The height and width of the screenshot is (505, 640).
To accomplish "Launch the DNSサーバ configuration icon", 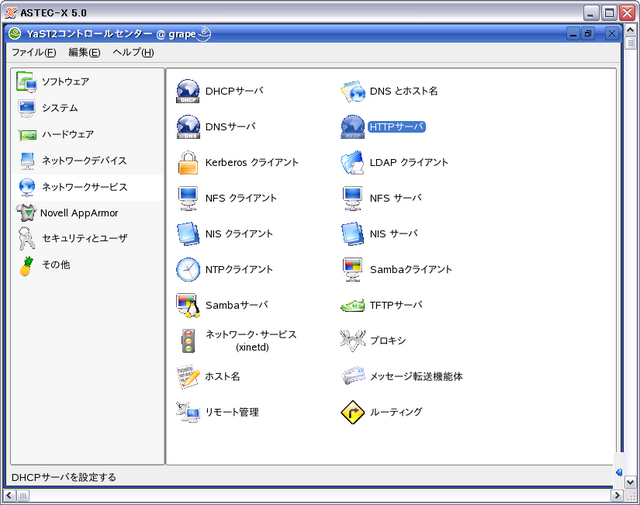I will pos(188,127).
